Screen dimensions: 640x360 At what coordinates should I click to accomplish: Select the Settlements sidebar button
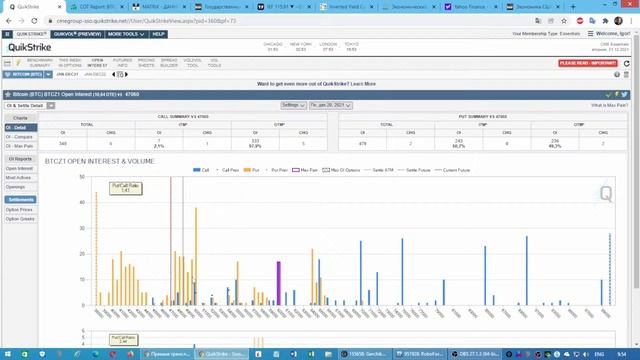[20, 200]
